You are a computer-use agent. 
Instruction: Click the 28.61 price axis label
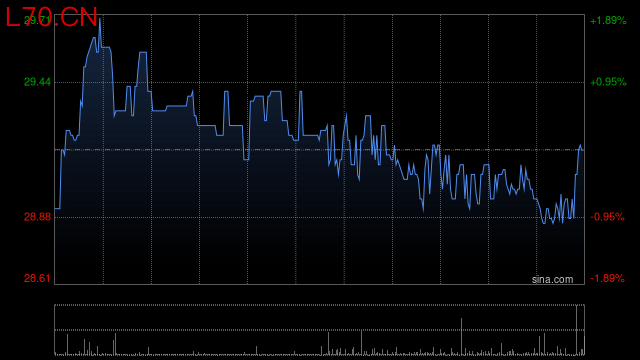click(x=37, y=278)
